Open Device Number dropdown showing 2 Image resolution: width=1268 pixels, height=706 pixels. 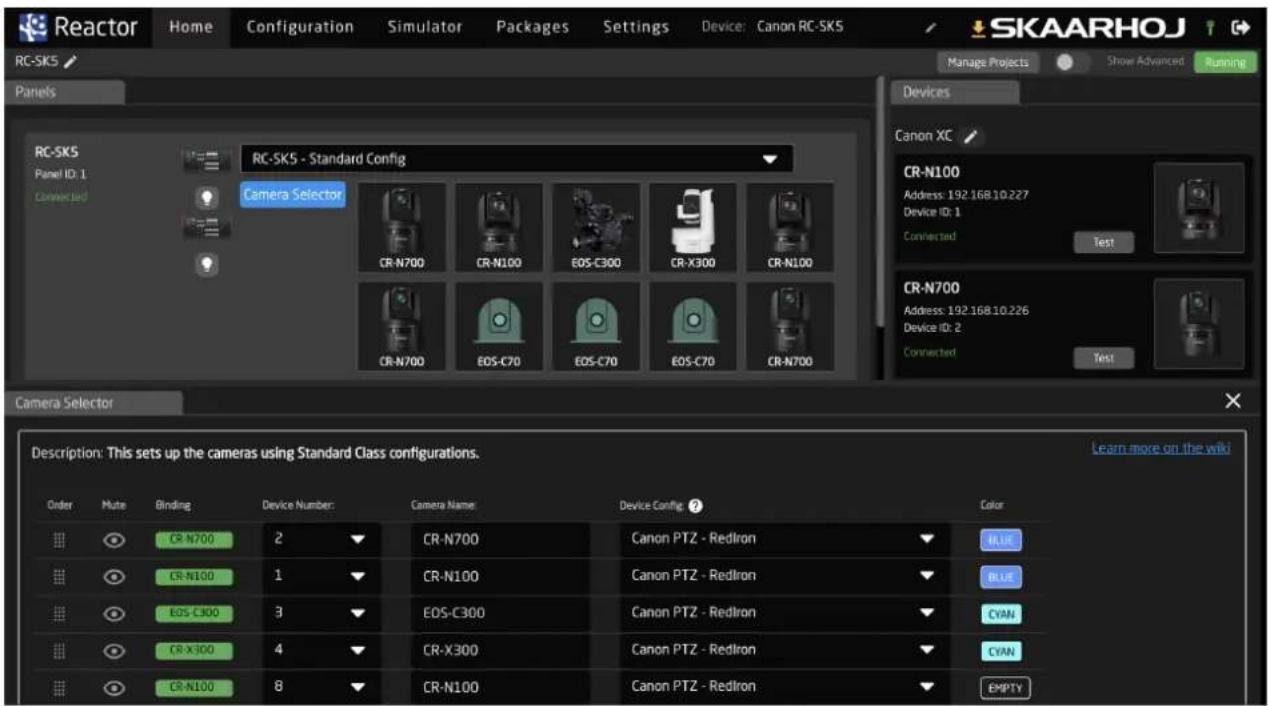coord(320,540)
